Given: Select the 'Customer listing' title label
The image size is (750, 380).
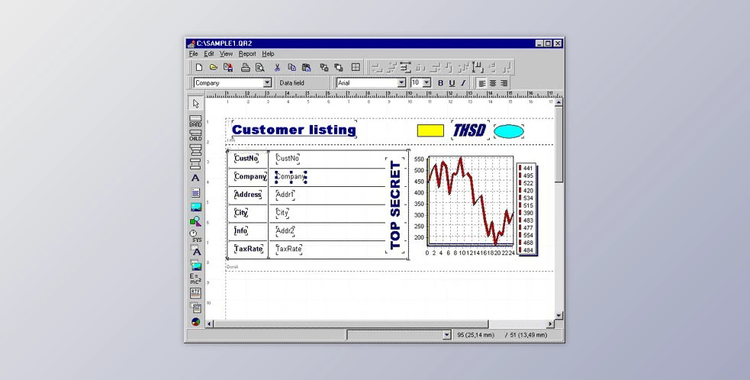Looking at the screenshot, I should (294, 130).
